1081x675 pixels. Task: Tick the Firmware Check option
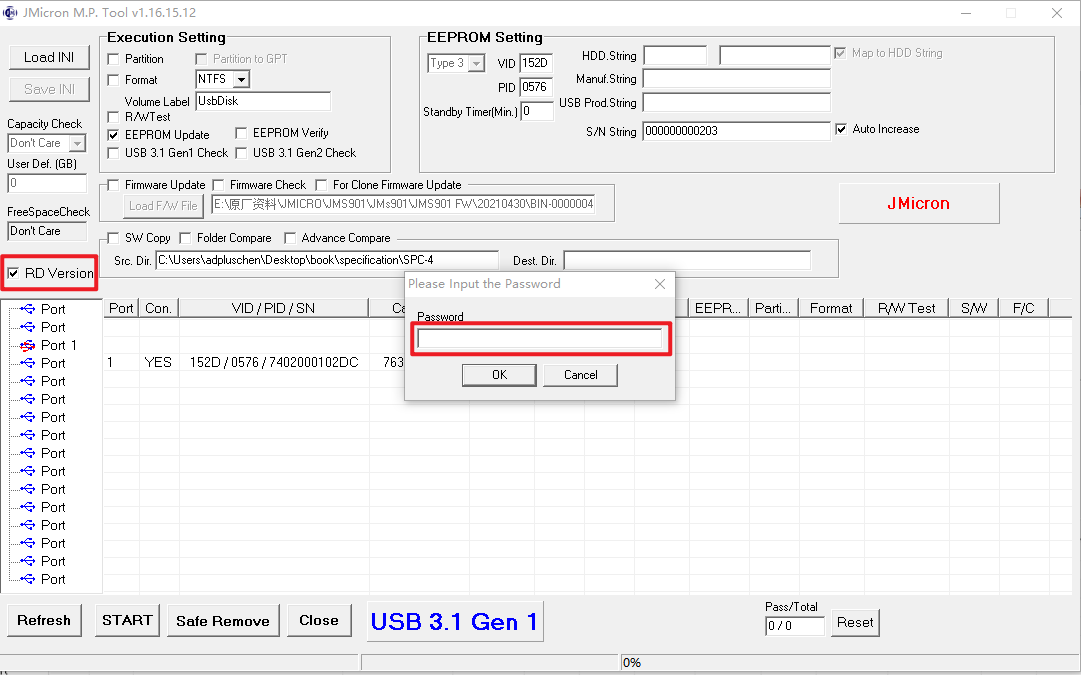pyautogui.click(x=219, y=185)
